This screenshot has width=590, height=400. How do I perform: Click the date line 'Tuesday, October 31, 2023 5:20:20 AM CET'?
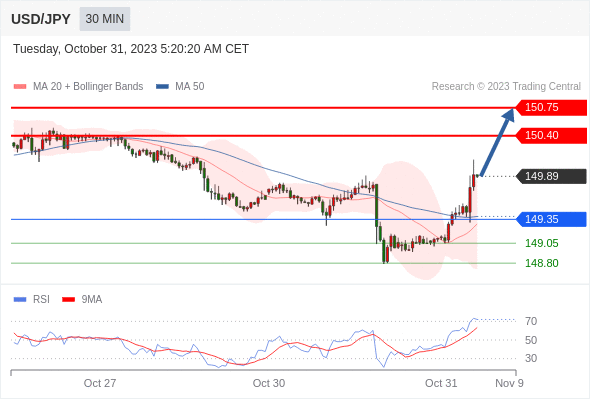pyautogui.click(x=131, y=49)
